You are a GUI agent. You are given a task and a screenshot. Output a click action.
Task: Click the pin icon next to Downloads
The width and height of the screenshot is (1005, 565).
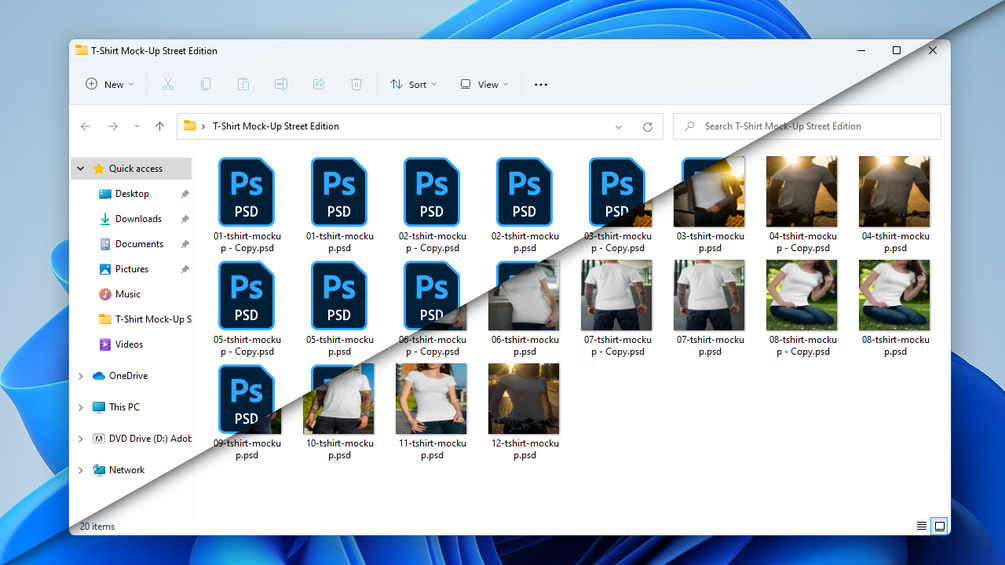185,219
